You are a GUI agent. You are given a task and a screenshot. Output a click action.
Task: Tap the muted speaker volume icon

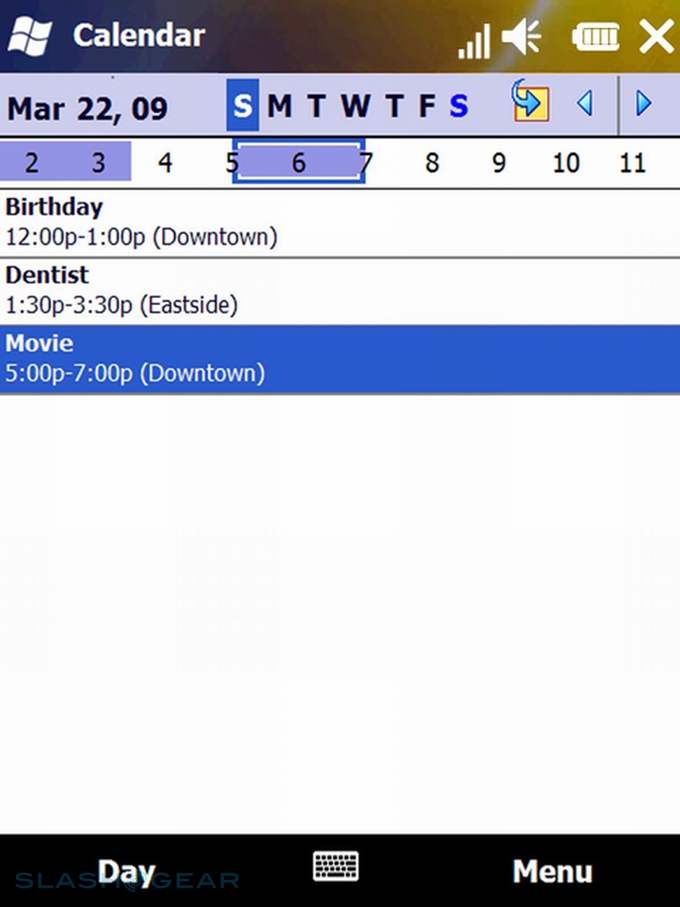click(522, 38)
